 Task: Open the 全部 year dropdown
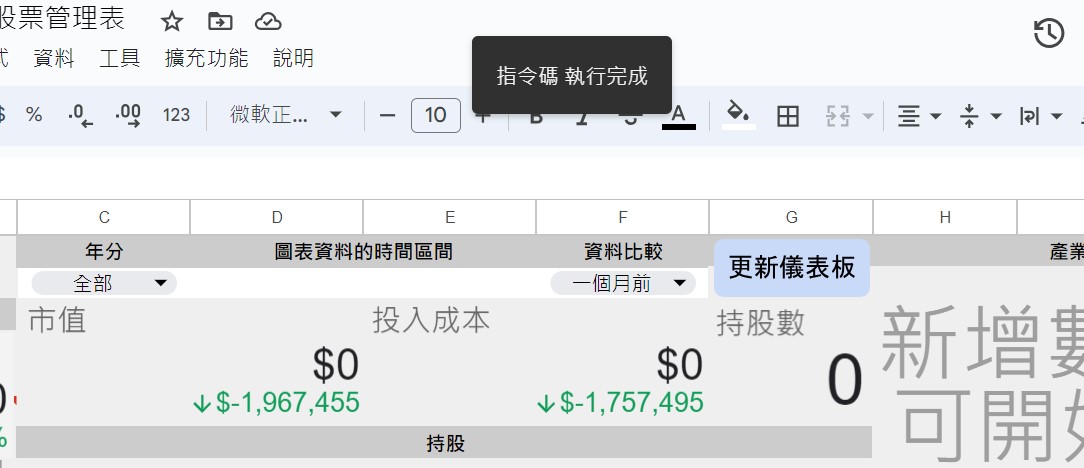coord(104,284)
